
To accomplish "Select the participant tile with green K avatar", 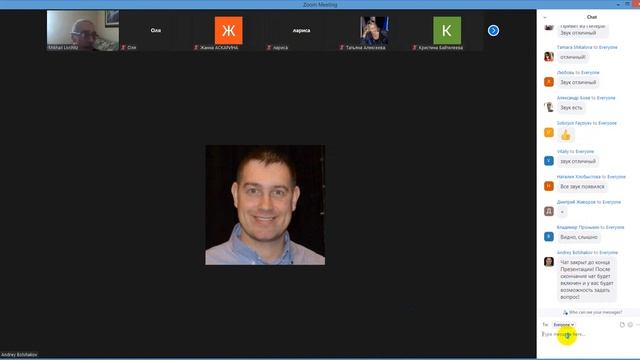I will (x=447, y=31).
